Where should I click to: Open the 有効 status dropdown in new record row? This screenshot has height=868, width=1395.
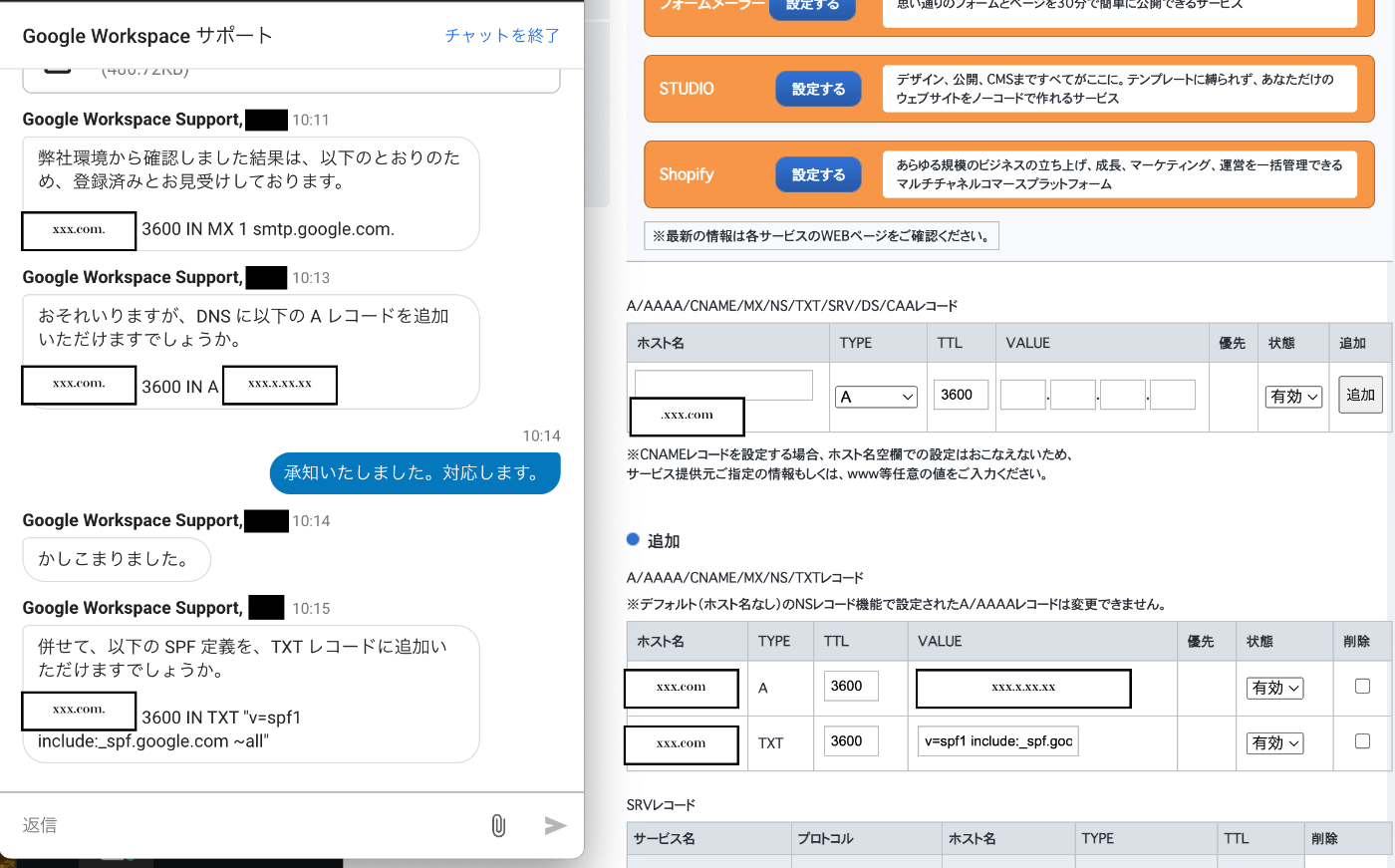(1293, 397)
